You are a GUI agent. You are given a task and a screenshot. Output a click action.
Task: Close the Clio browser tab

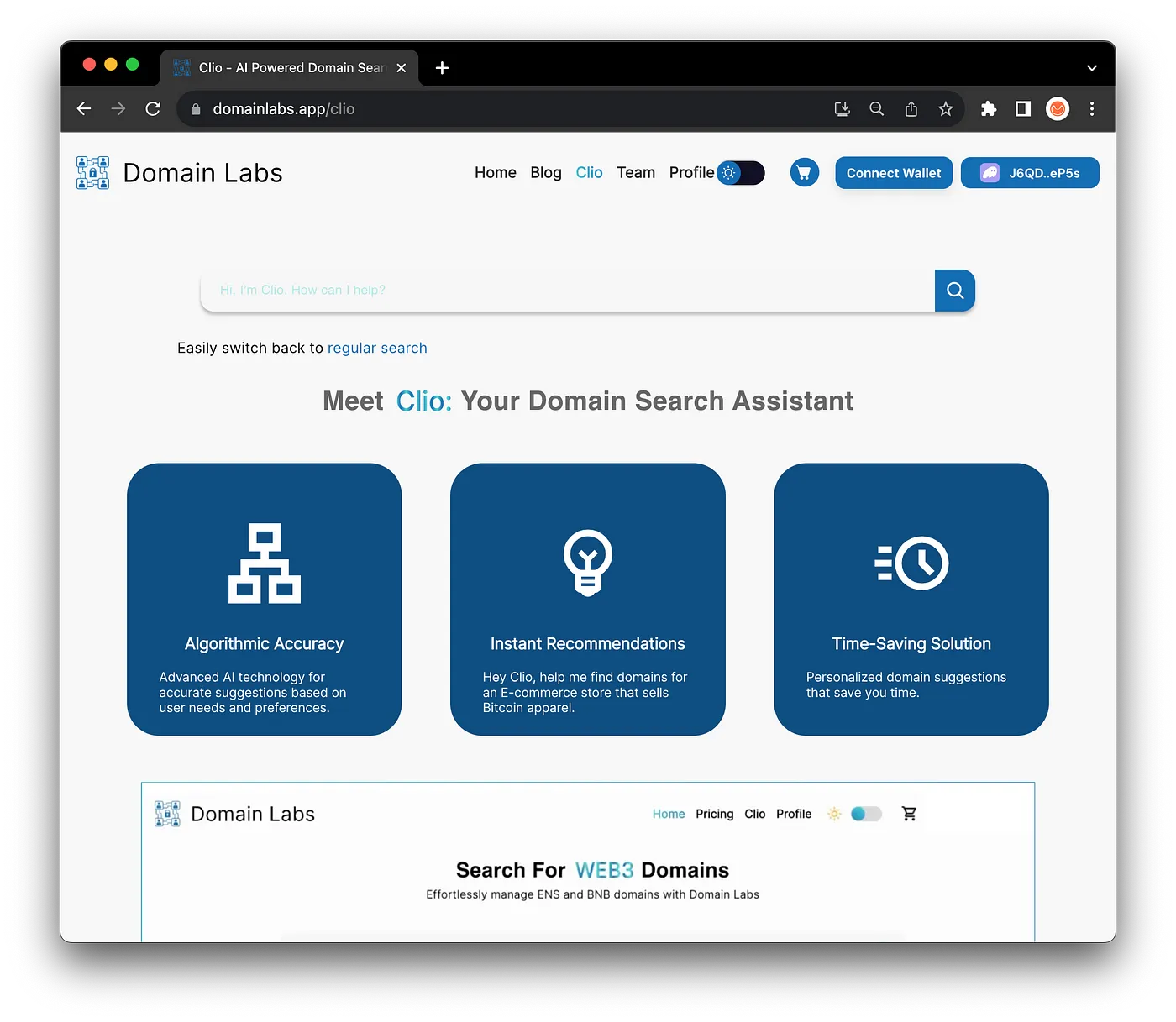(x=402, y=68)
